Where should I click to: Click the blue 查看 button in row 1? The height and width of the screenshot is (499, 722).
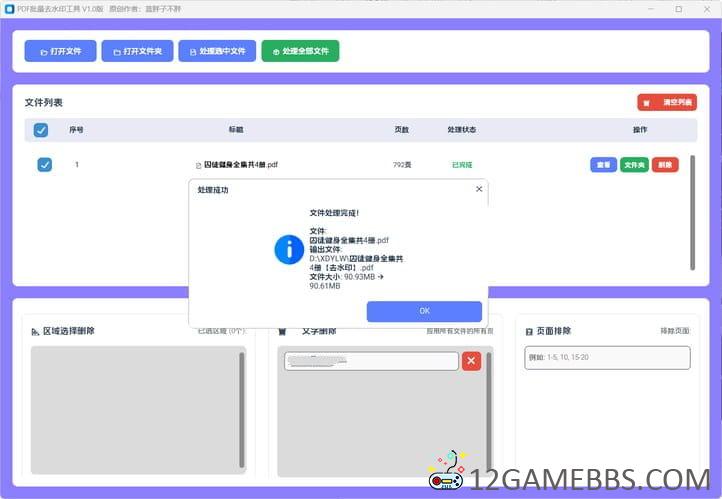pos(604,165)
